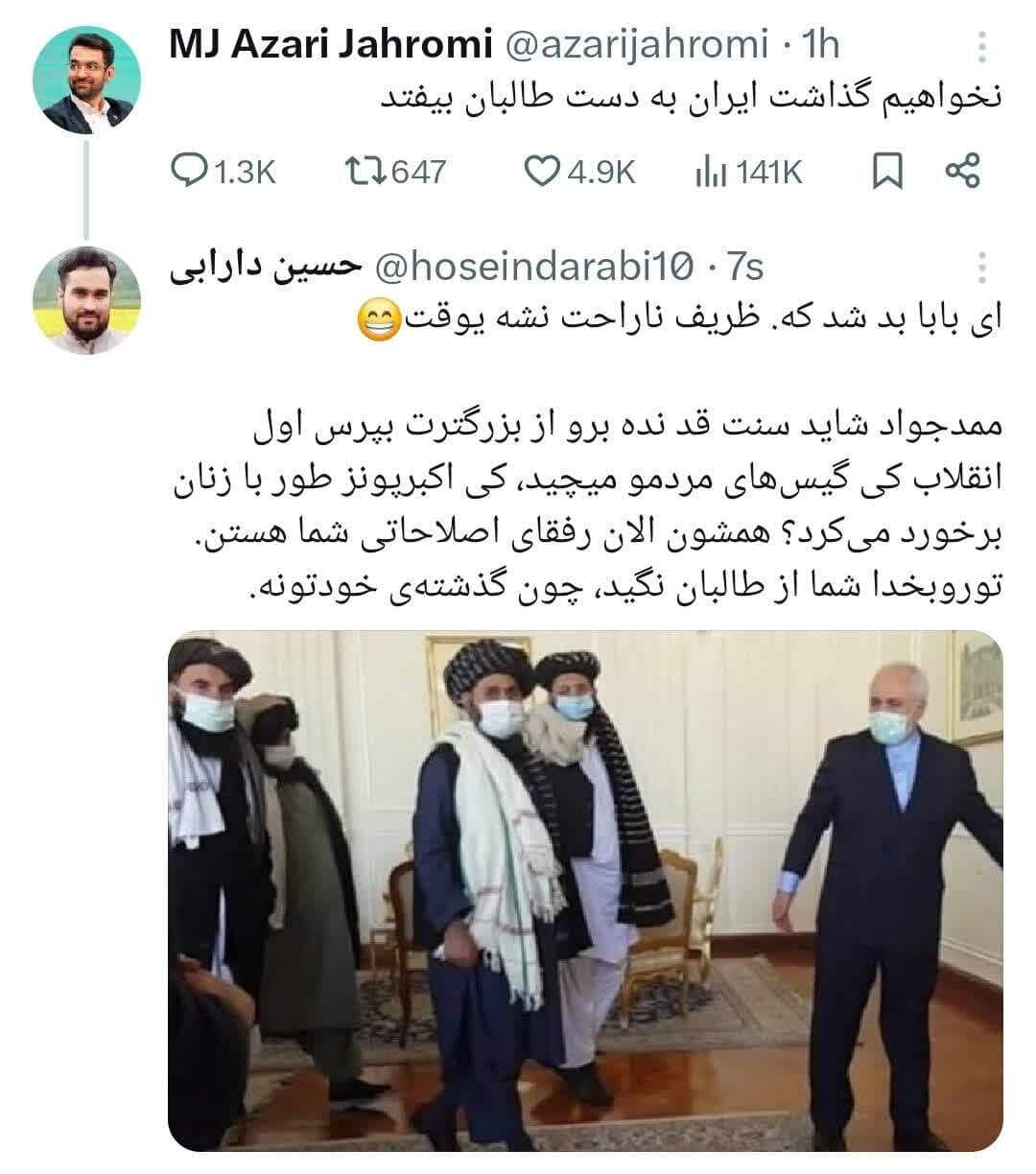This screenshot has height=1174, width=1036.
Task: Open the first tweet's Persian text
Action: click(x=686, y=100)
